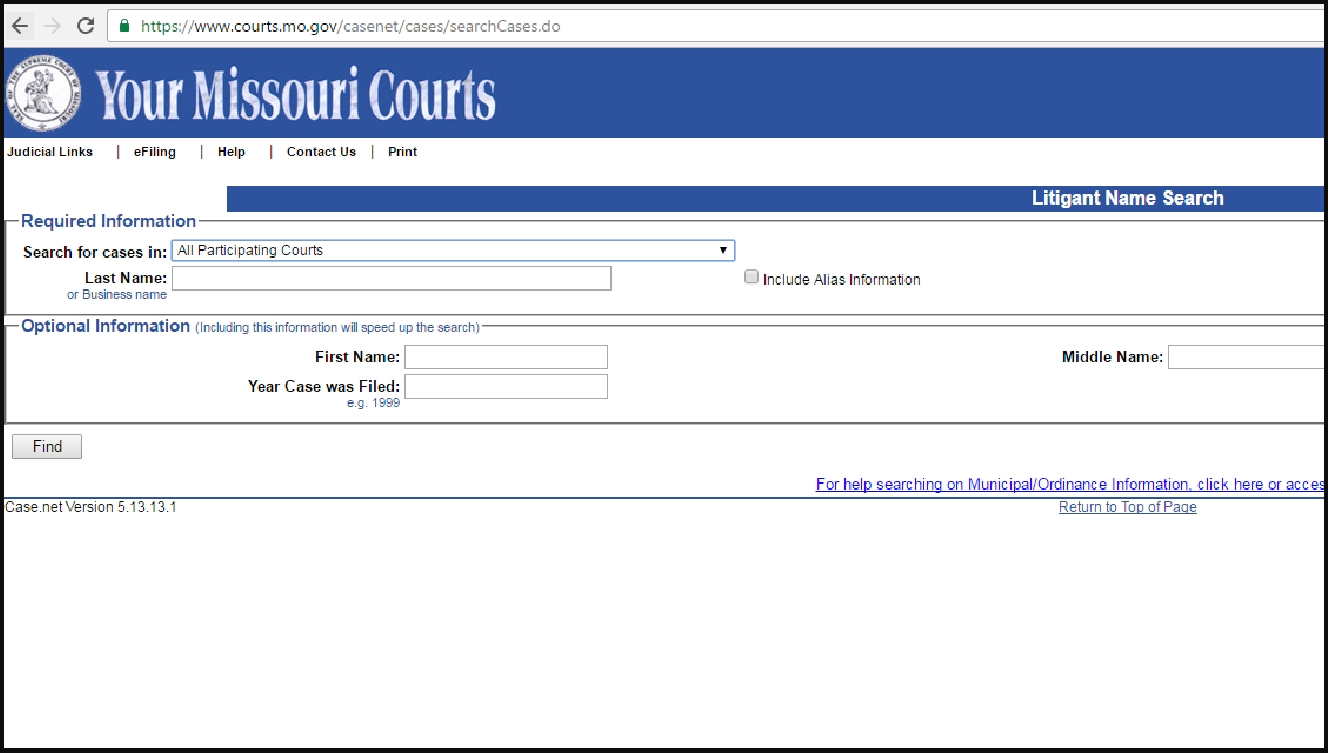Open the Contact Us page
The width and height of the screenshot is (1328, 753).
tap(320, 151)
